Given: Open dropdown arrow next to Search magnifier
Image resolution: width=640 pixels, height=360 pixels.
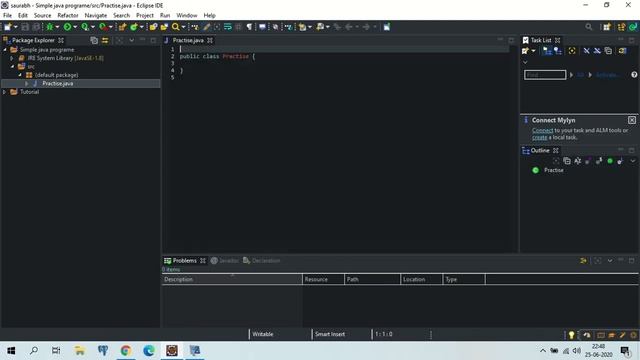Looking at the screenshot, I should (183, 27).
